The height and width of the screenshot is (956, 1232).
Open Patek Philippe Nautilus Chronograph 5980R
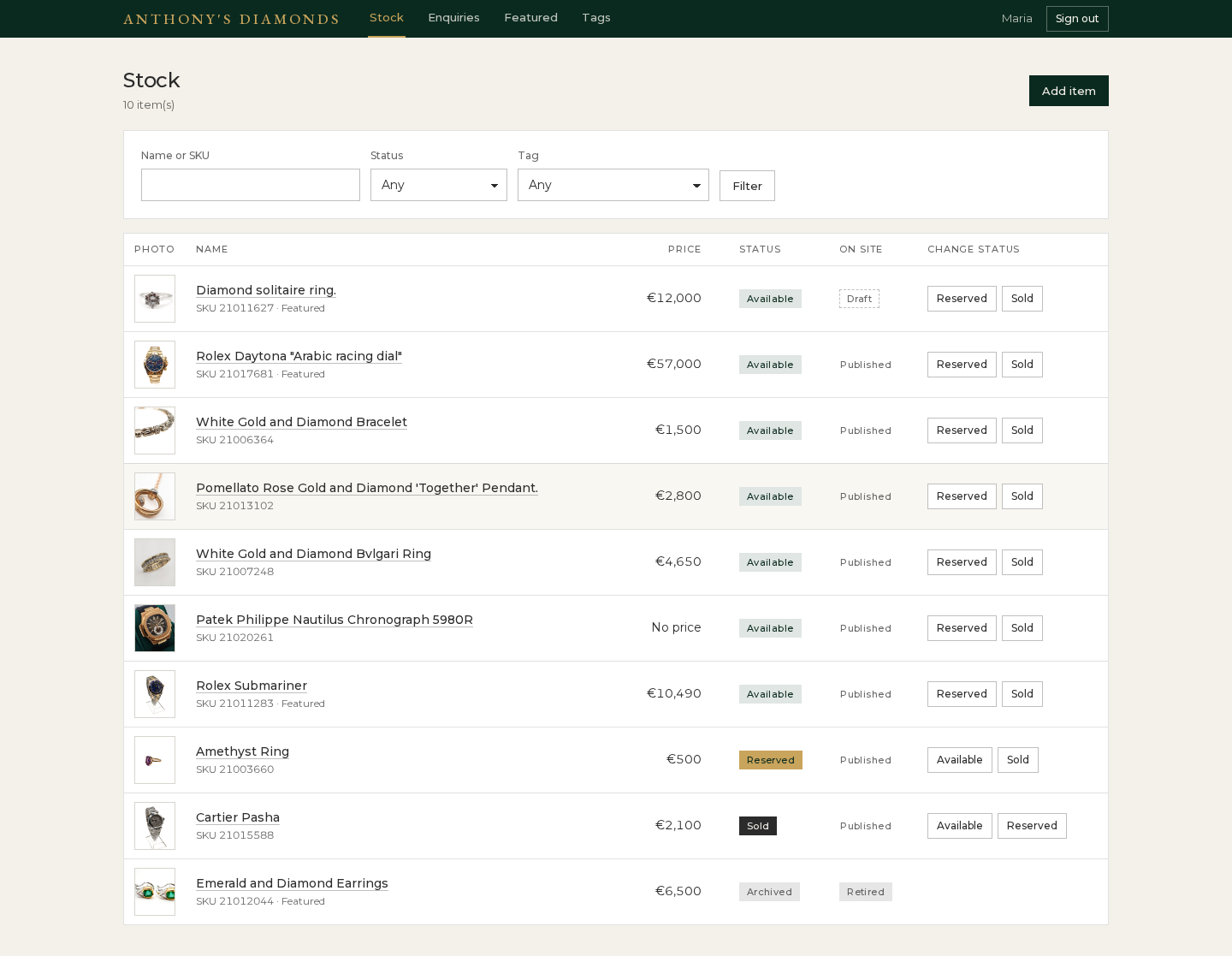335,620
